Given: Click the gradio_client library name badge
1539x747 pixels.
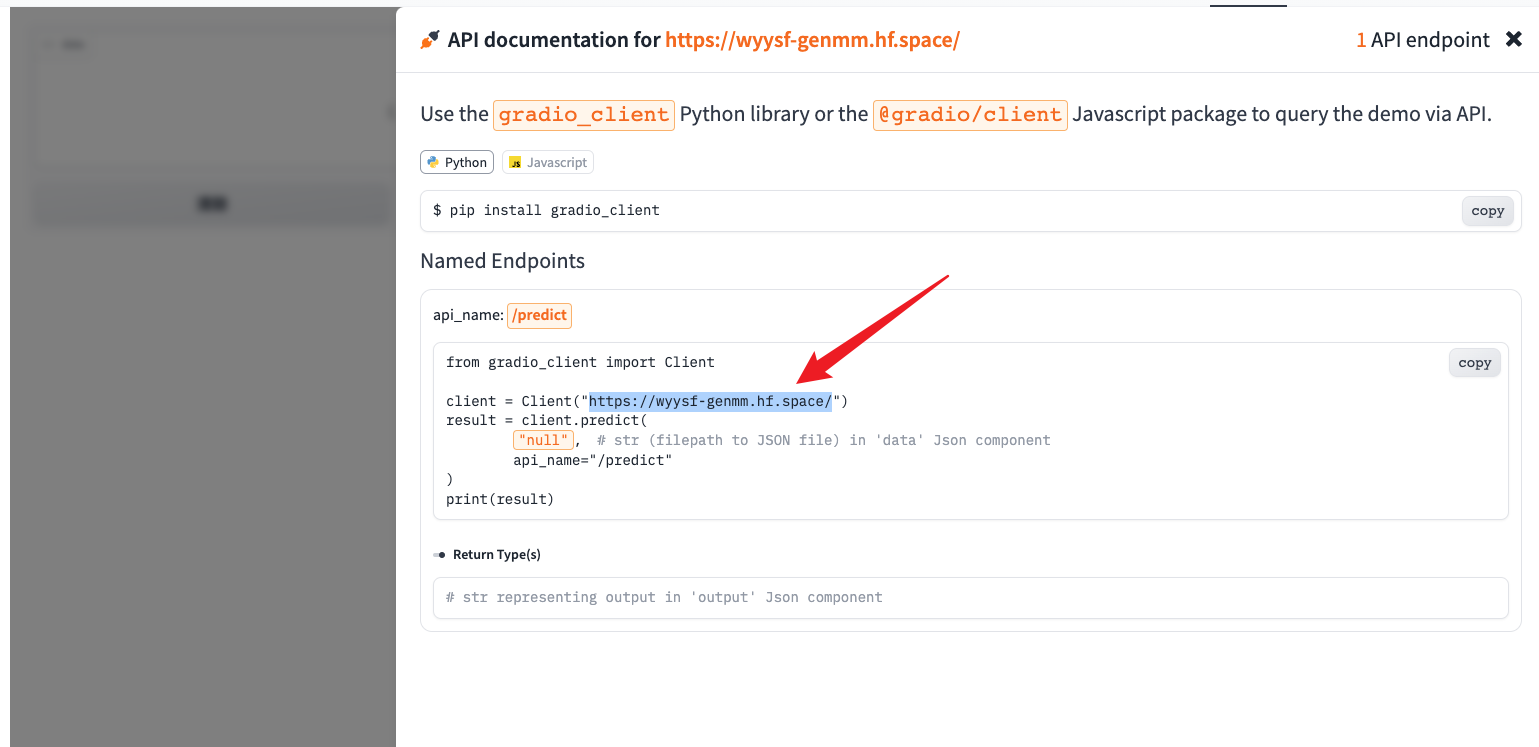Looking at the screenshot, I should click(x=584, y=114).
